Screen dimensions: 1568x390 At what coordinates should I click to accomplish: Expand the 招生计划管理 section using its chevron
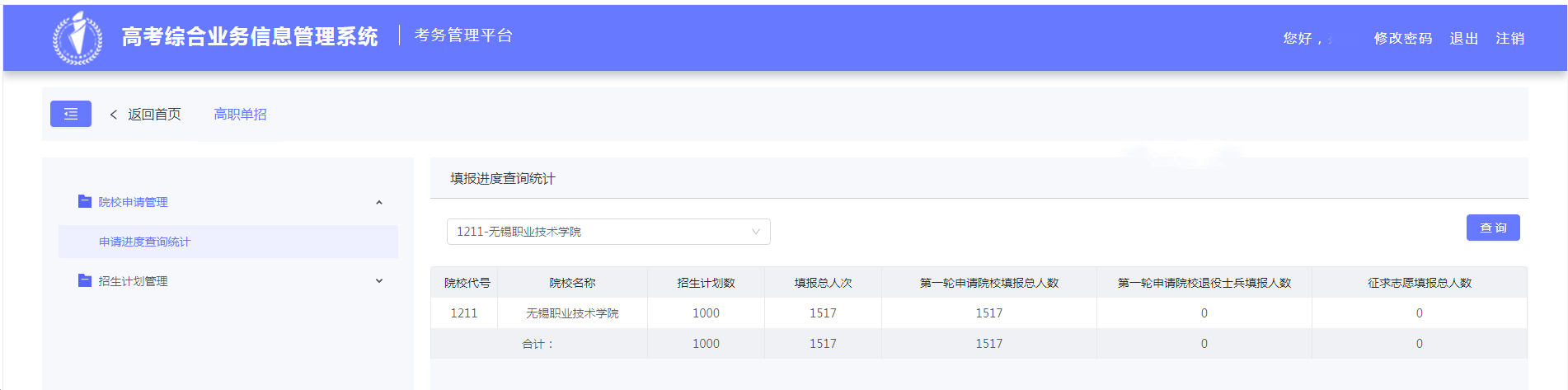[x=379, y=281]
